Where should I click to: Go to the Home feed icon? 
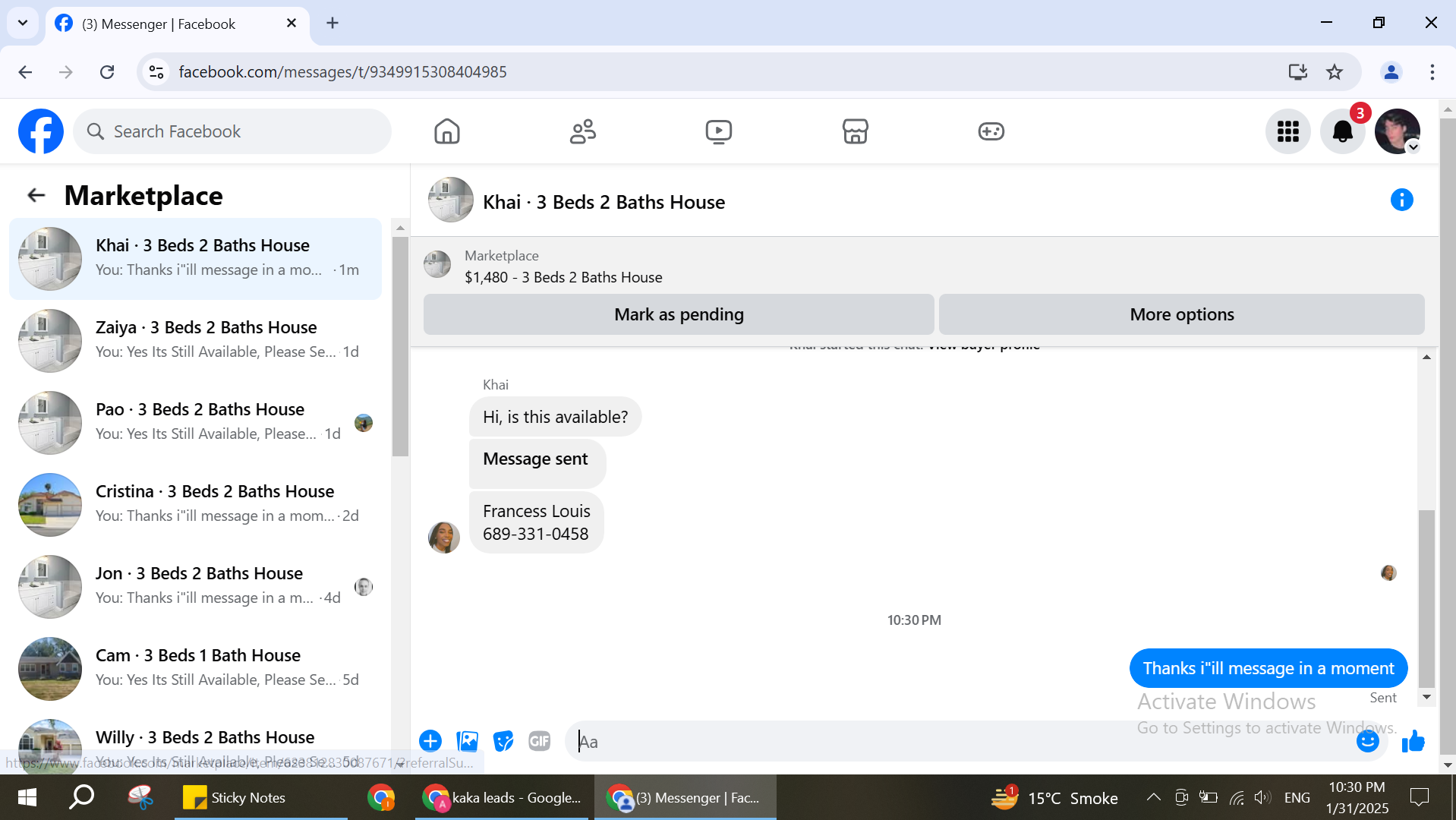point(447,131)
